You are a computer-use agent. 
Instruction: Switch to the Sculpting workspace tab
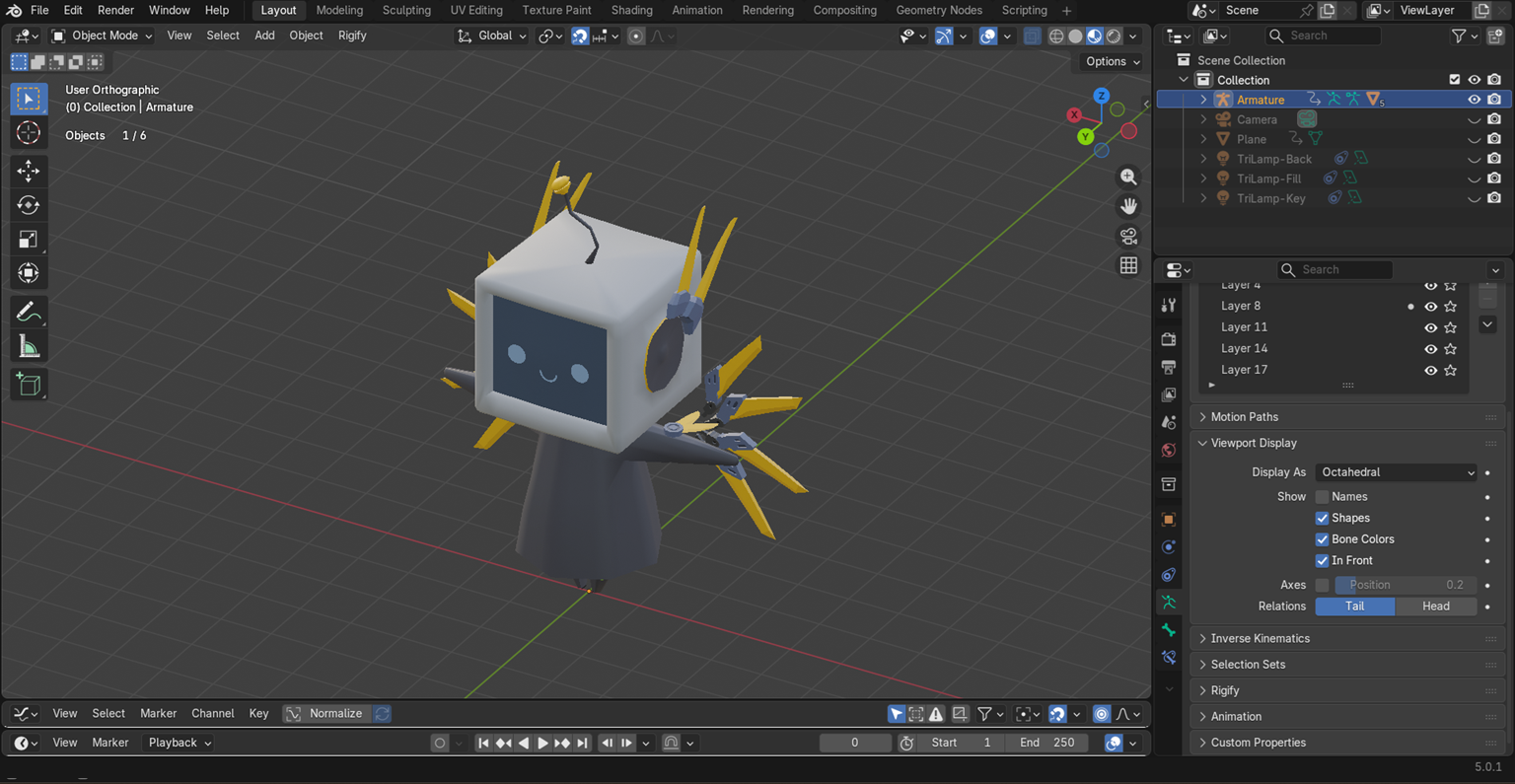(x=405, y=10)
